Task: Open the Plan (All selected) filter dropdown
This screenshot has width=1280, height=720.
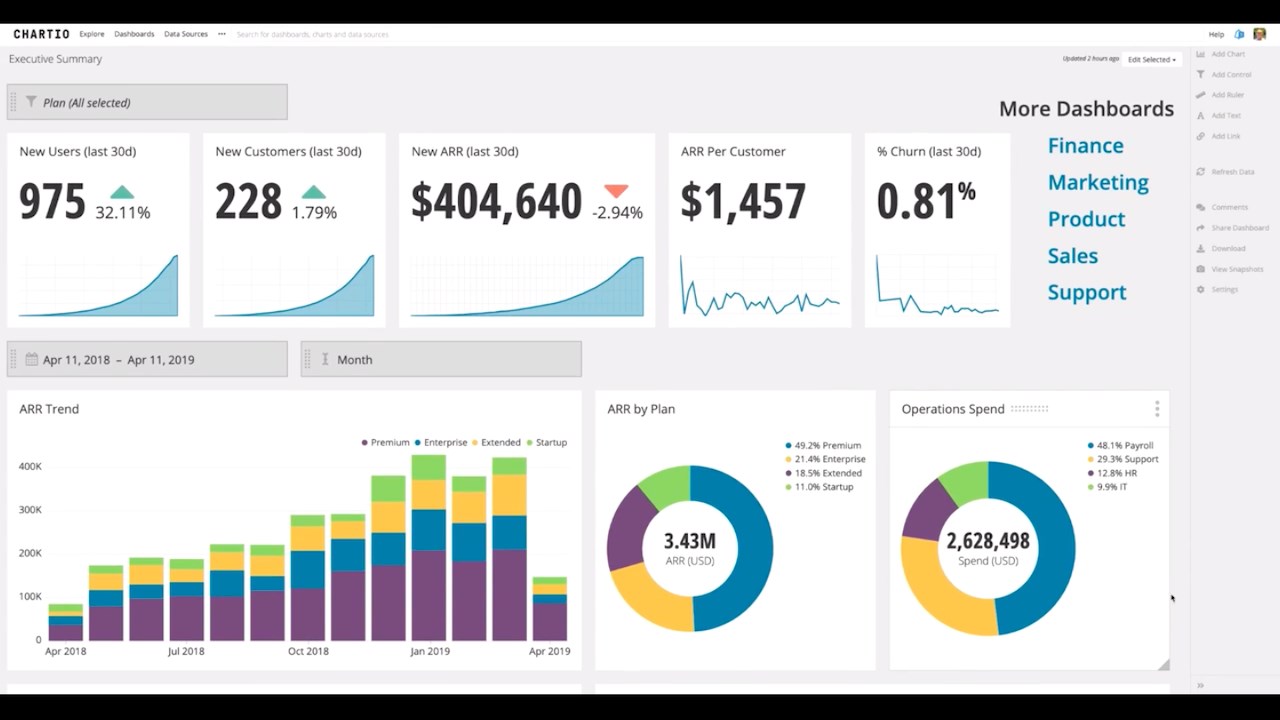Action: (x=147, y=102)
